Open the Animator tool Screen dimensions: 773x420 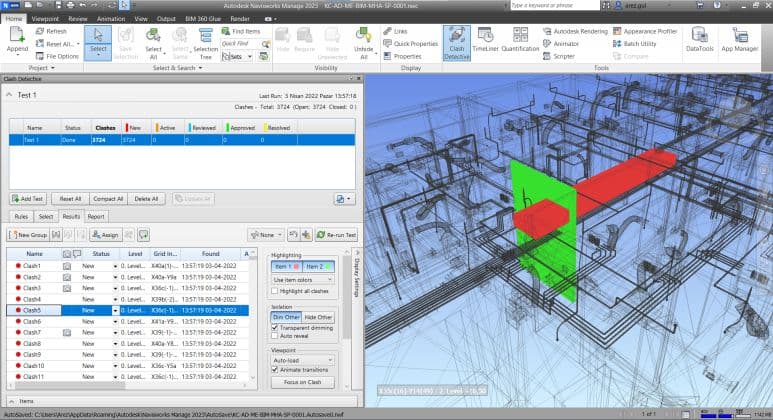(x=561, y=43)
